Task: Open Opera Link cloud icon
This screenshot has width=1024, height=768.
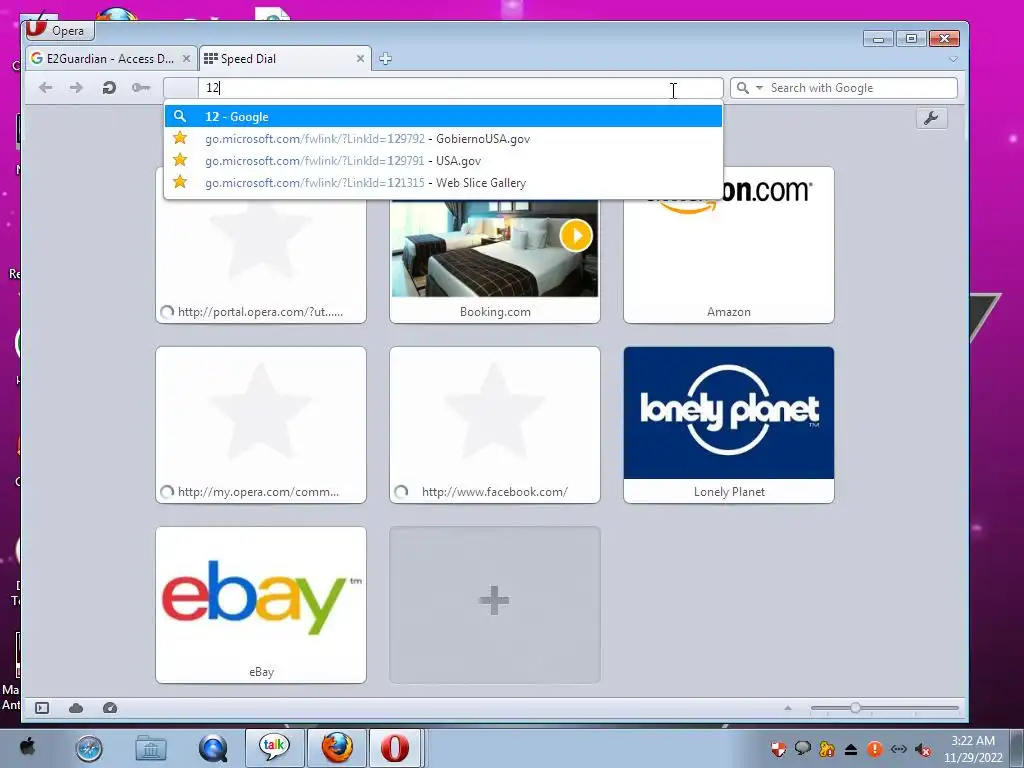Action: 76,708
